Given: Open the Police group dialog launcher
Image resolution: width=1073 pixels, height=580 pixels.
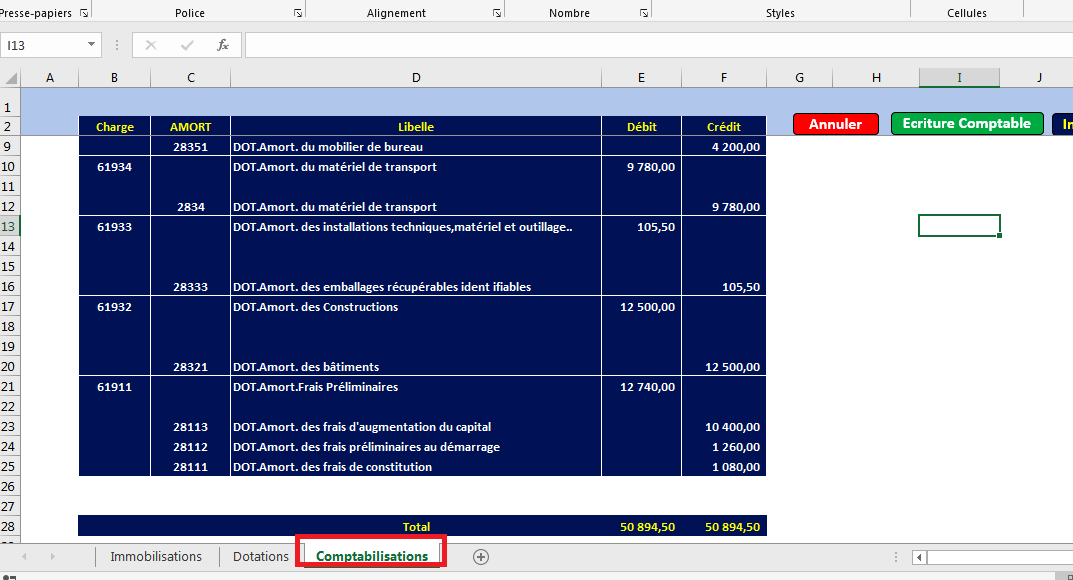Looking at the screenshot, I should (x=297, y=11).
